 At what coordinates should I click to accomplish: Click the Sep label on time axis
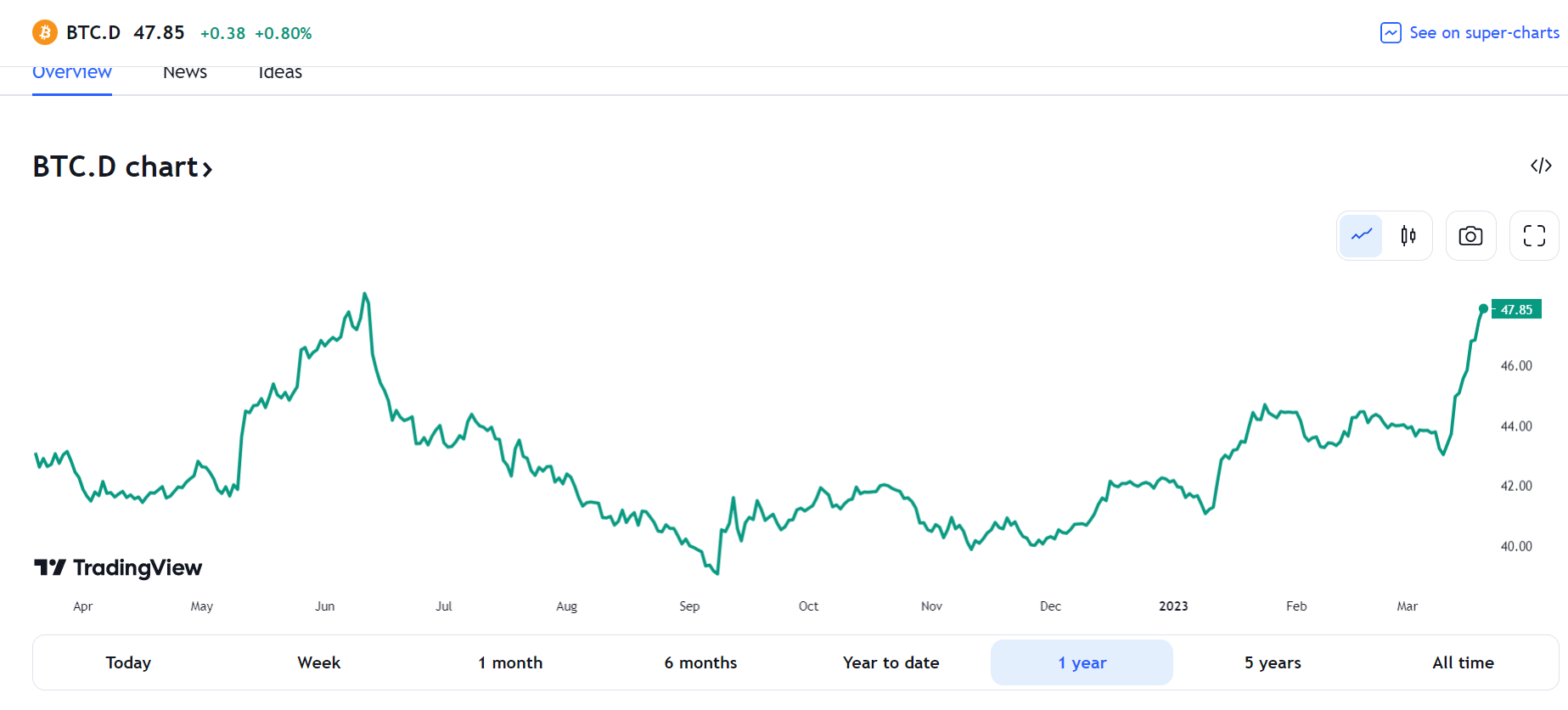(689, 606)
